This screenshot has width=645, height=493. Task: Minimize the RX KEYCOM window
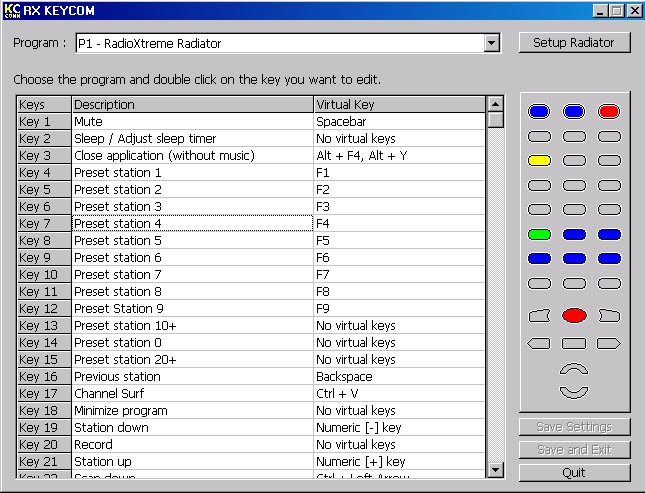click(x=600, y=11)
